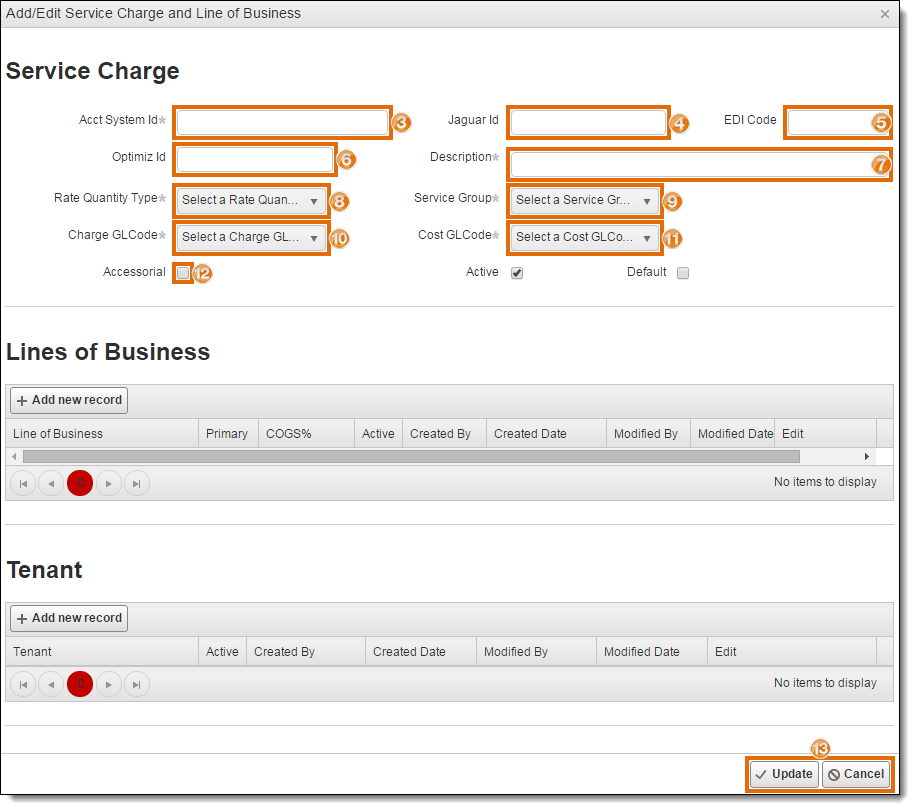
Task: Check the Accessorial checkbox
Action: [x=183, y=273]
